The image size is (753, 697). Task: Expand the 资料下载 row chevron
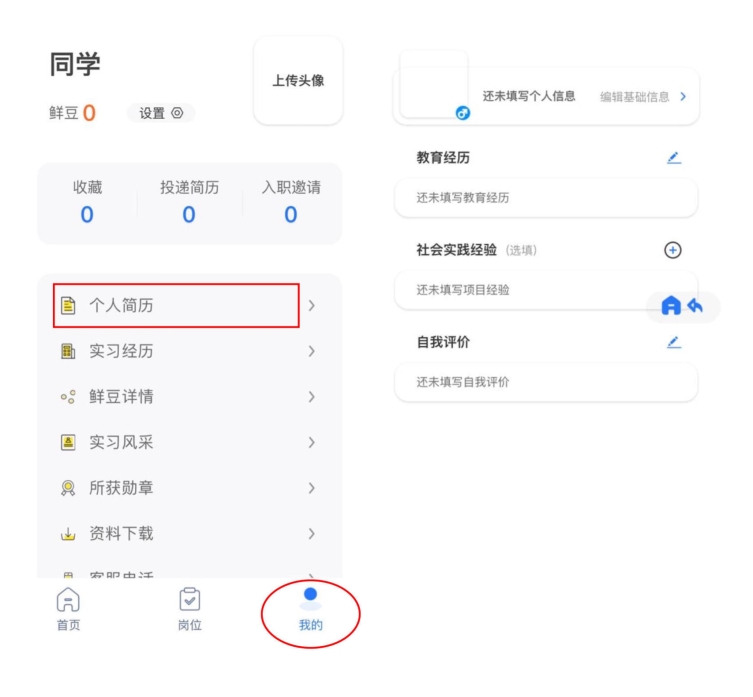click(312, 534)
